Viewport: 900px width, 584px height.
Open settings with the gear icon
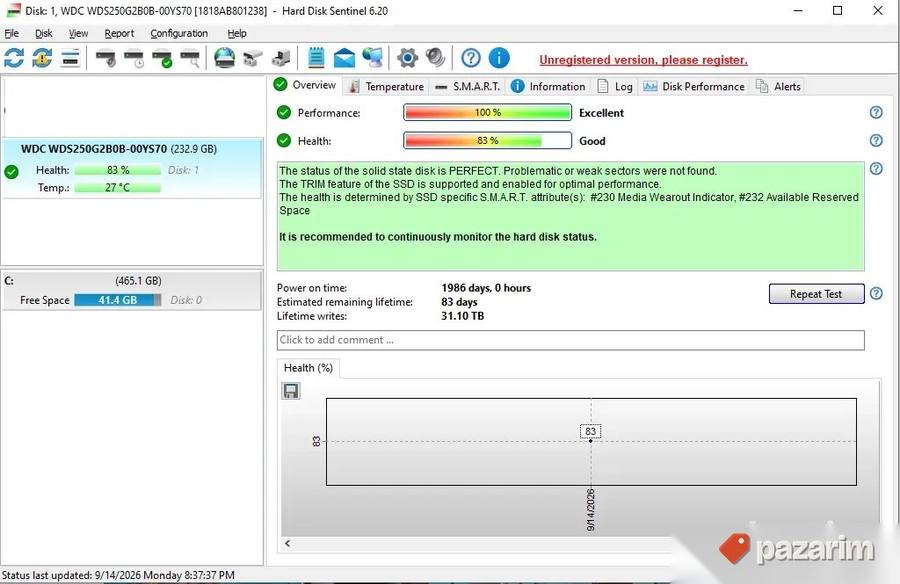pos(408,58)
